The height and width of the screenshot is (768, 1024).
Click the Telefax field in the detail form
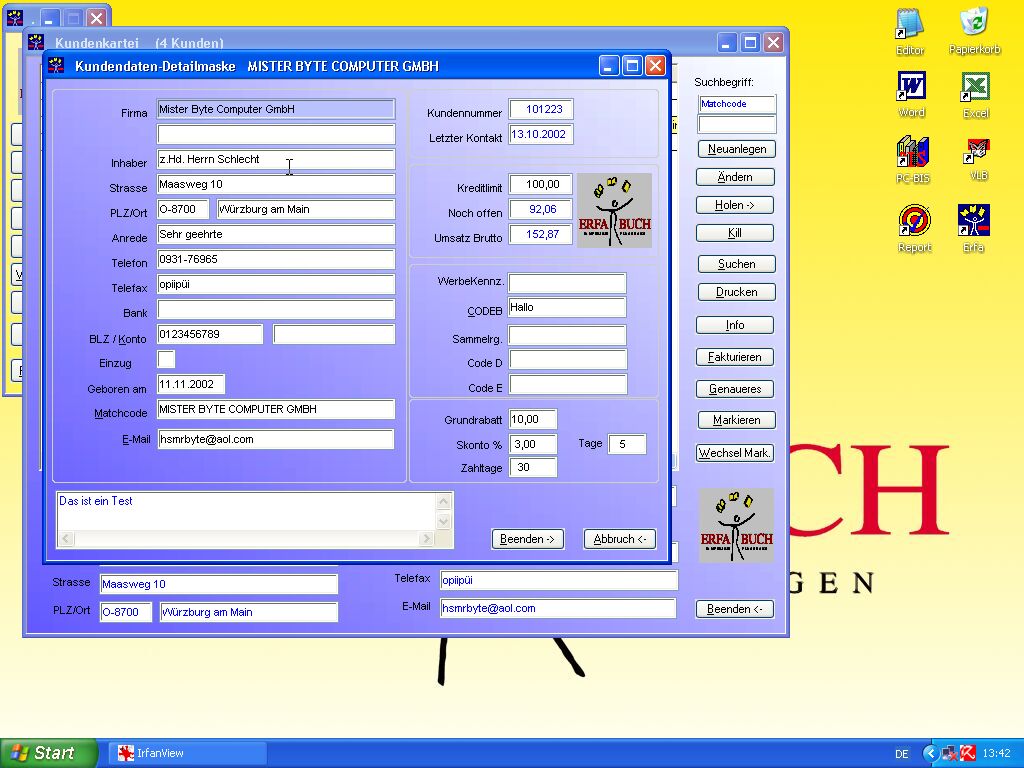(x=276, y=284)
